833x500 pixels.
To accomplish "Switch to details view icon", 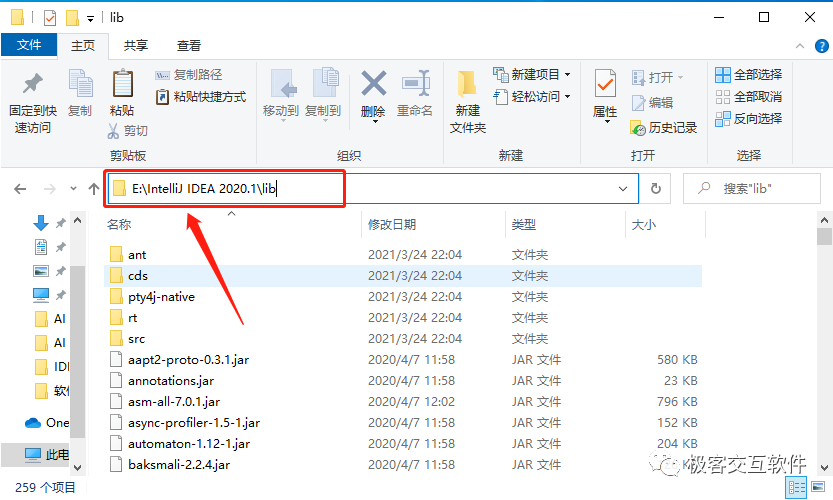I will (x=796, y=488).
